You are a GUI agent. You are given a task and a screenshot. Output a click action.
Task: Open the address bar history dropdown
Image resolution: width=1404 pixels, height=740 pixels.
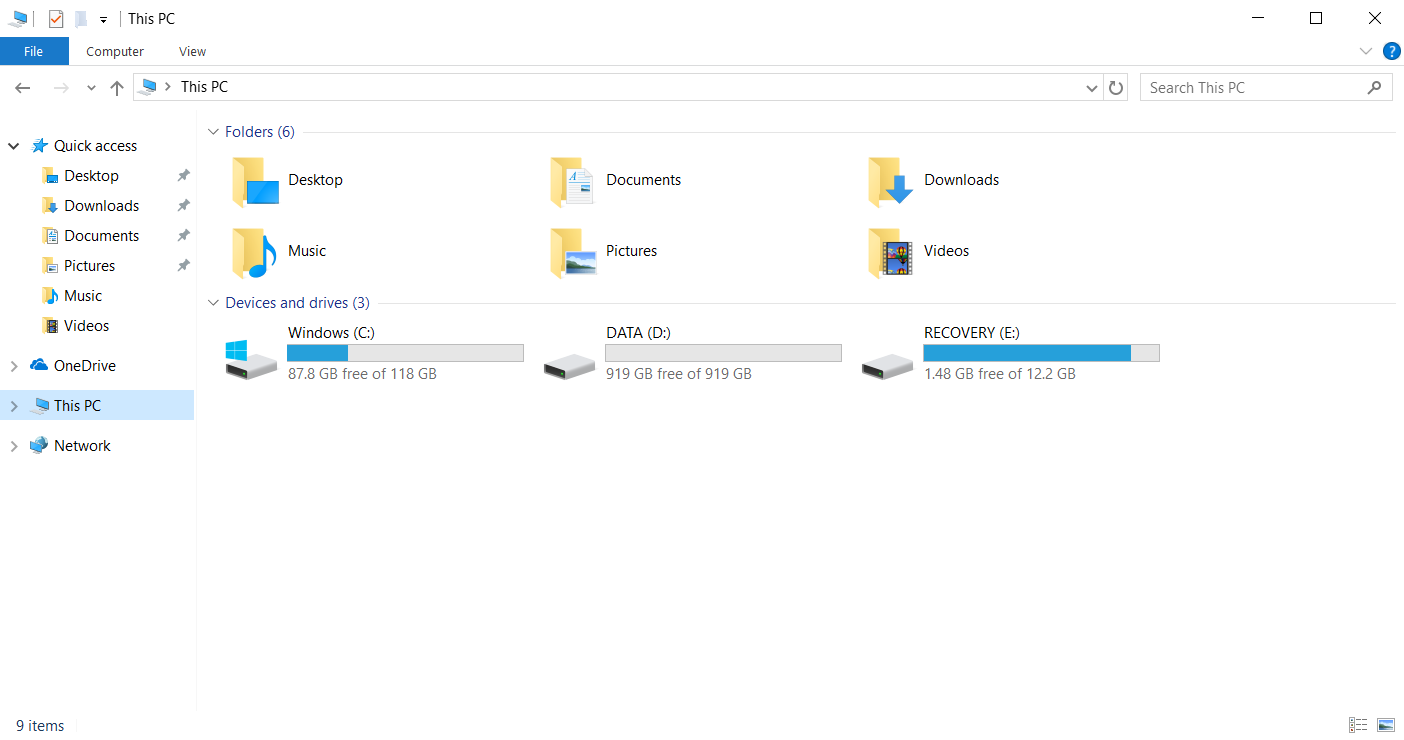coord(1091,88)
